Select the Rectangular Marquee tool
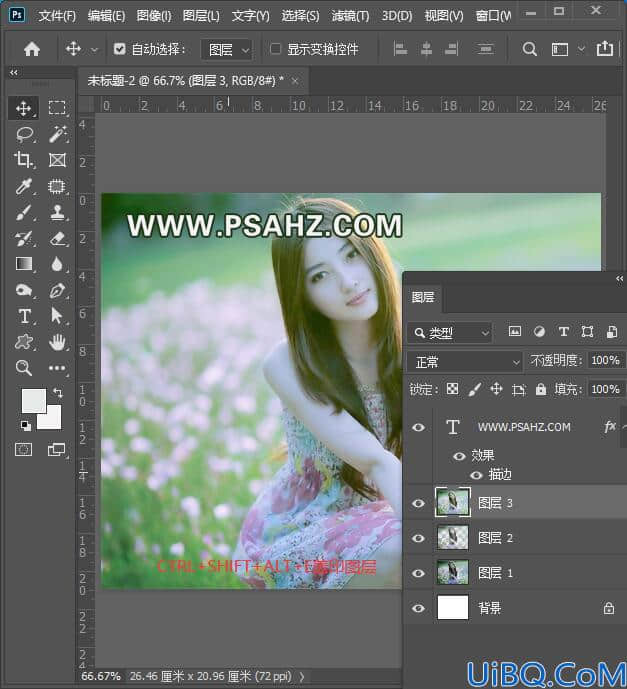The image size is (627, 689). [57, 108]
